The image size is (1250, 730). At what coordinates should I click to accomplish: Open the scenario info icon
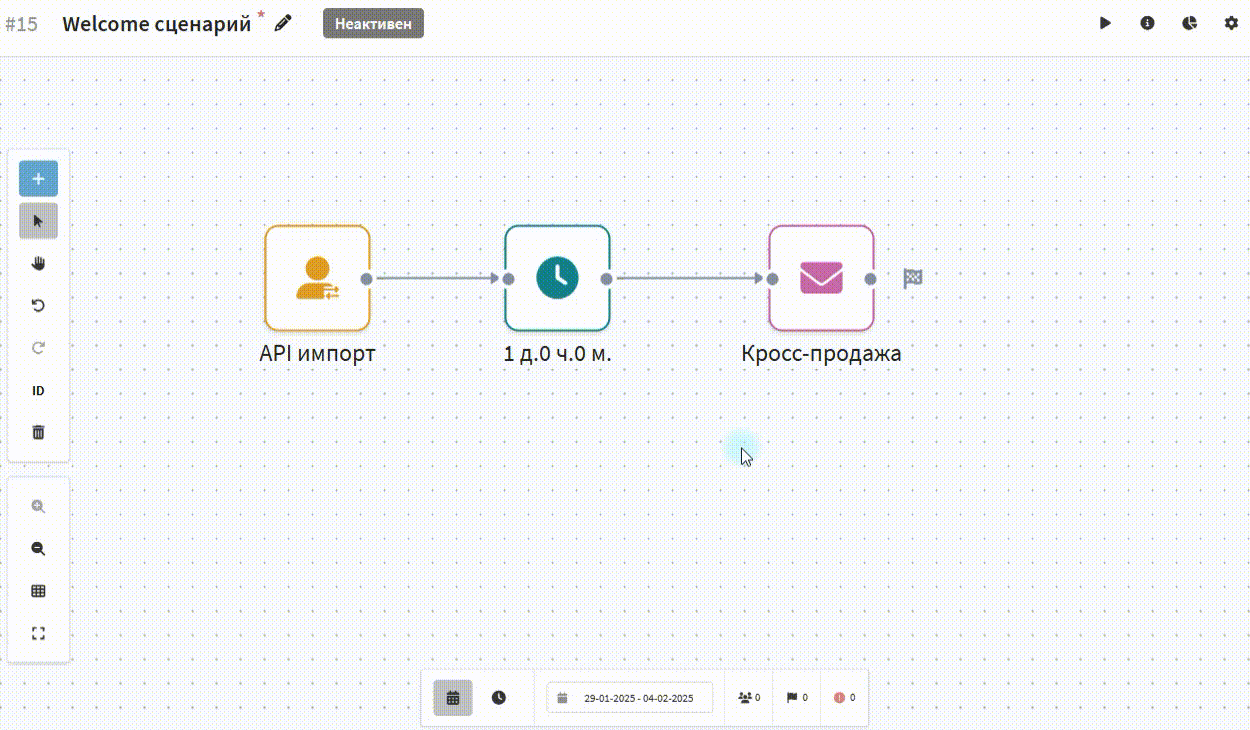point(1147,23)
